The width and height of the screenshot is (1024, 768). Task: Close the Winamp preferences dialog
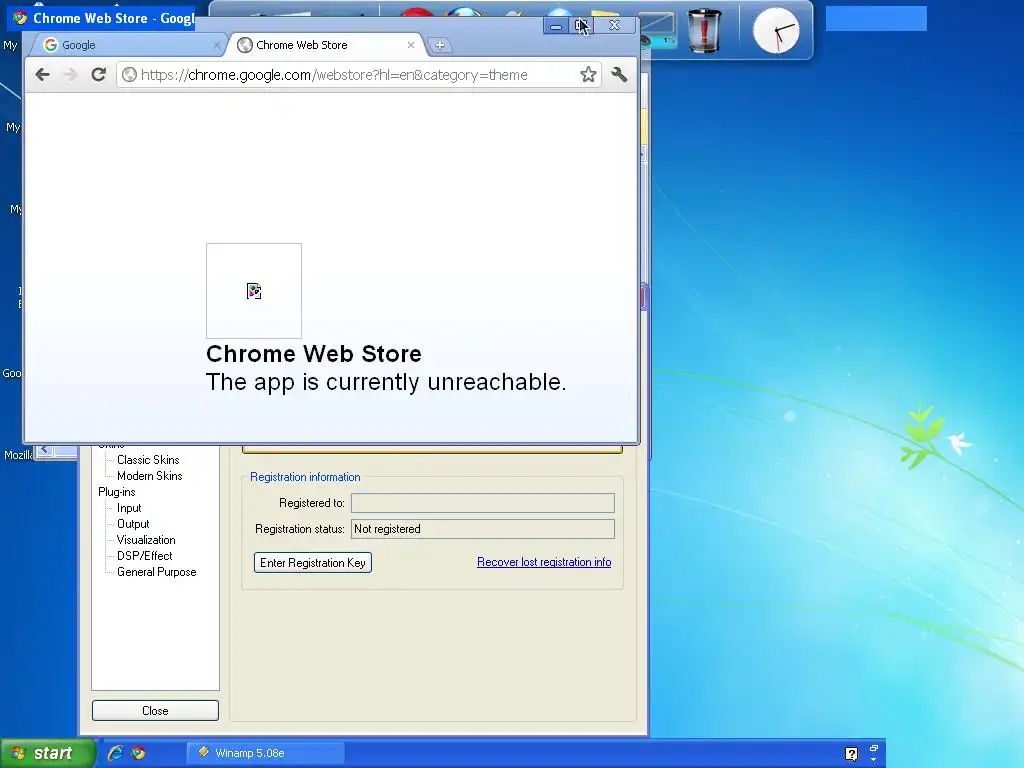click(155, 711)
